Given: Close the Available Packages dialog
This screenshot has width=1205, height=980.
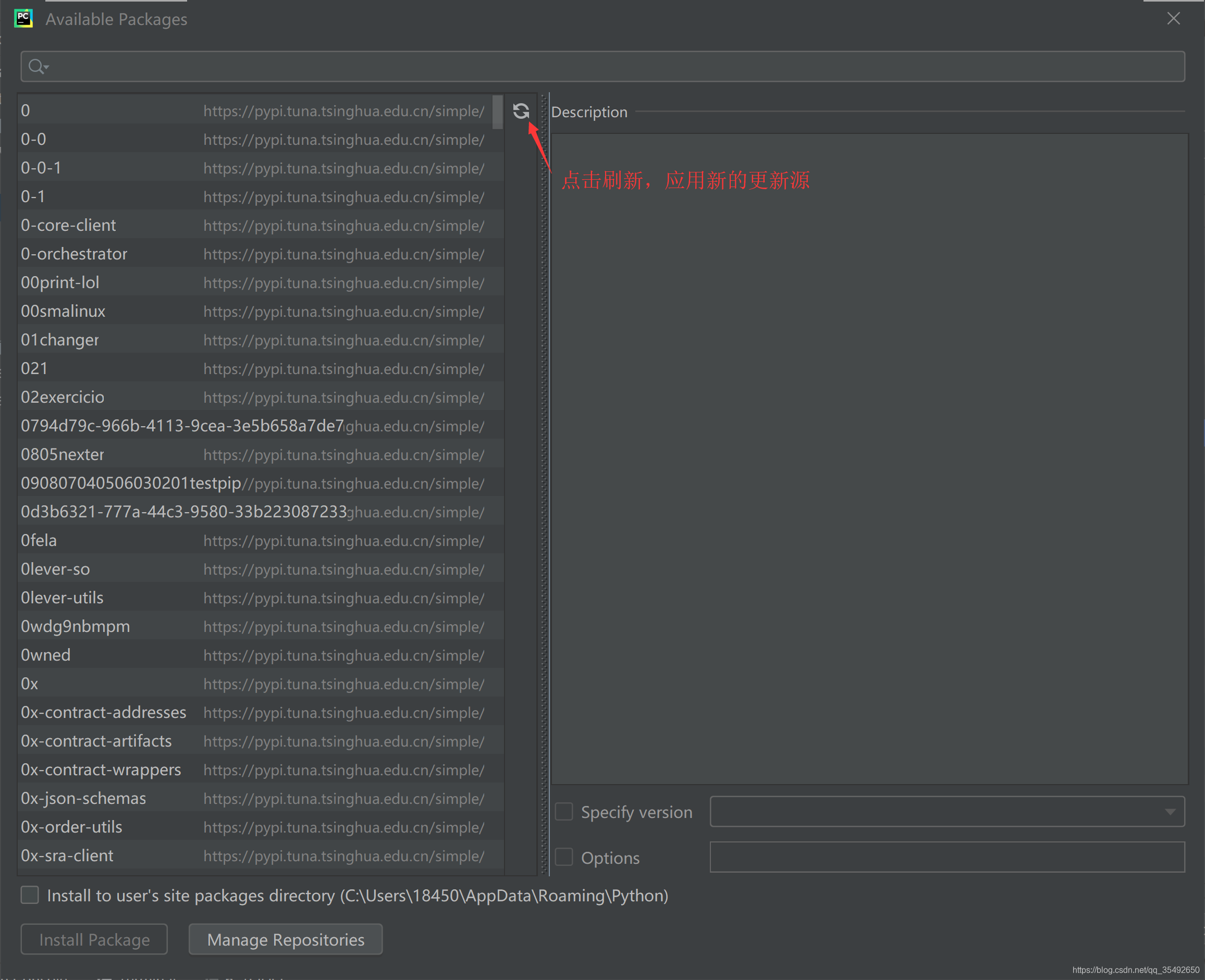Looking at the screenshot, I should pos(1173,19).
